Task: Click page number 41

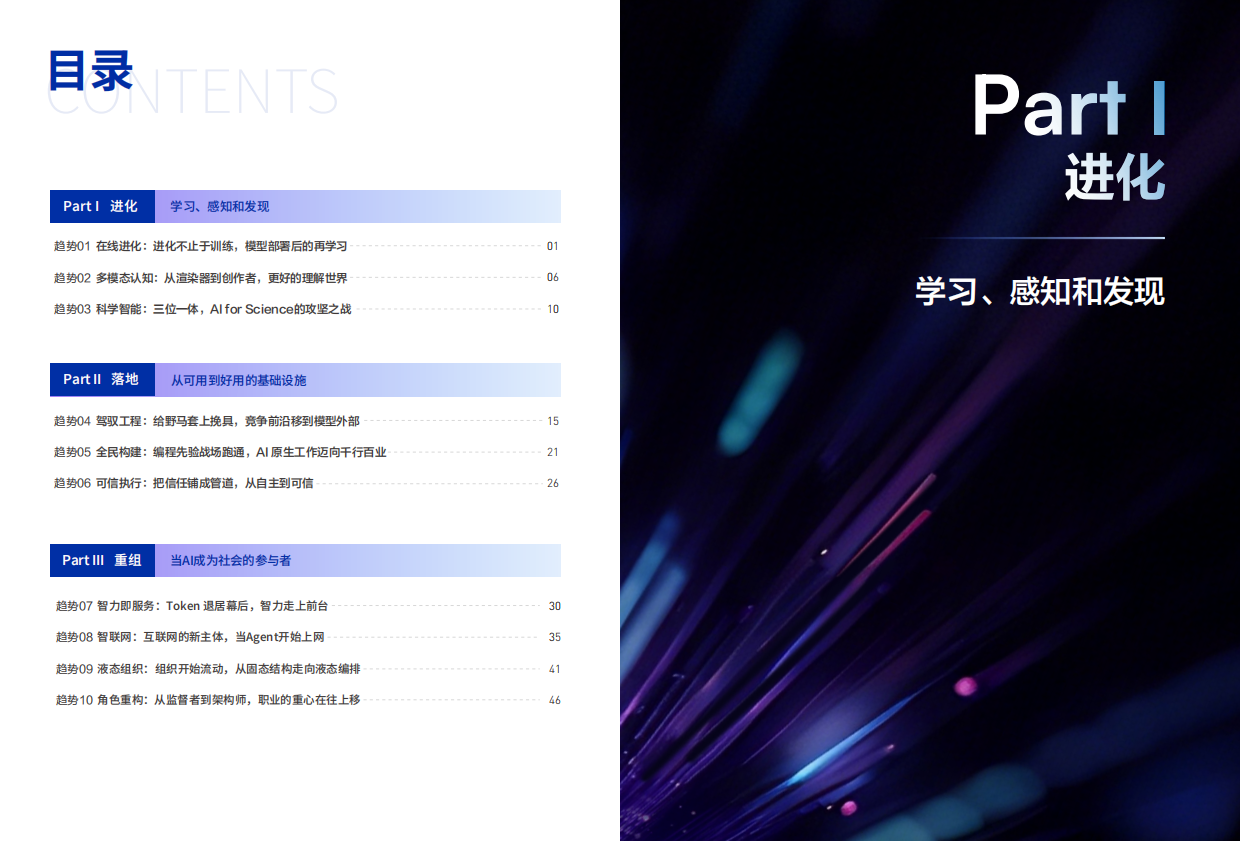Action: (555, 669)
